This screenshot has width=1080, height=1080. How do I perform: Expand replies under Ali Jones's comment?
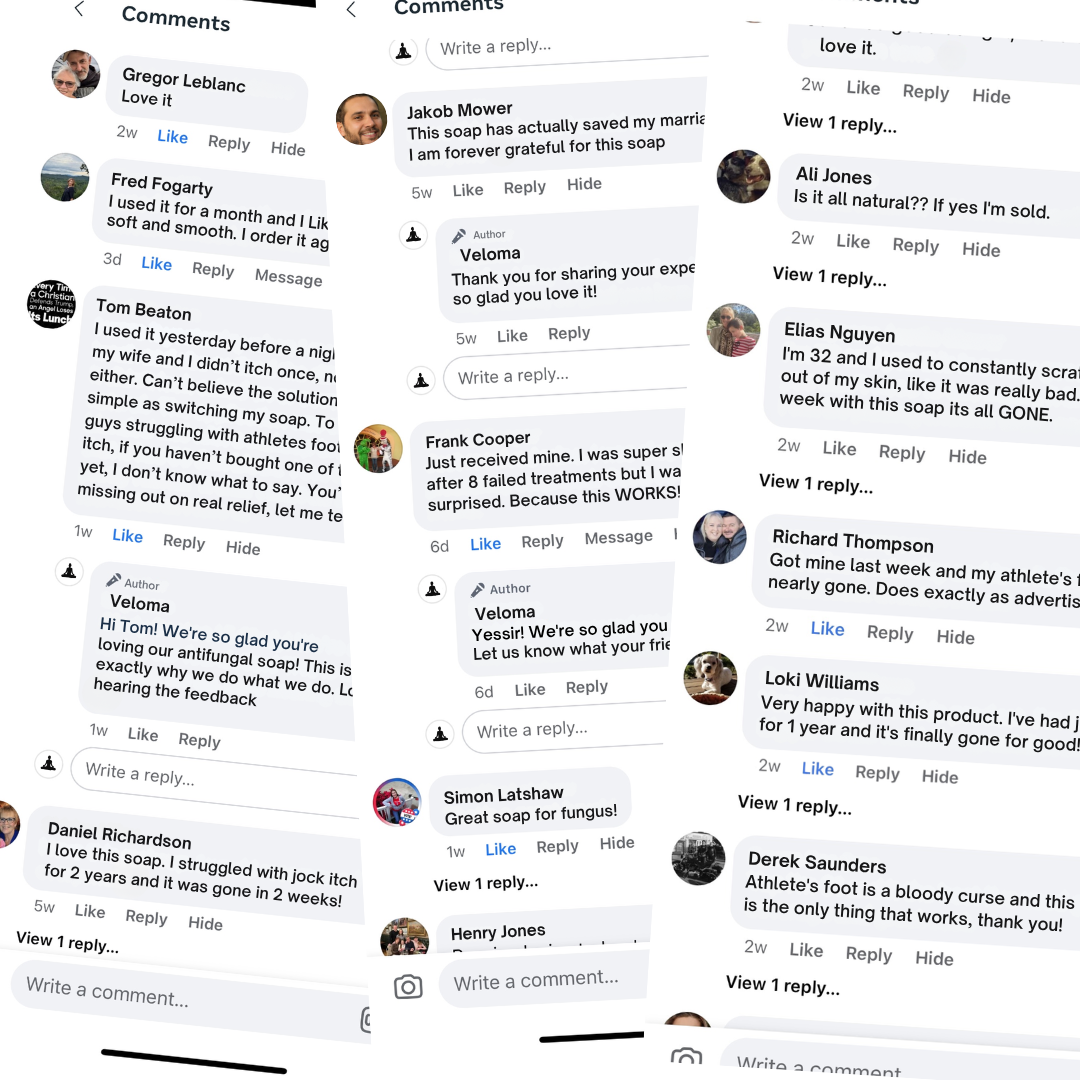[x=829, y=277]
